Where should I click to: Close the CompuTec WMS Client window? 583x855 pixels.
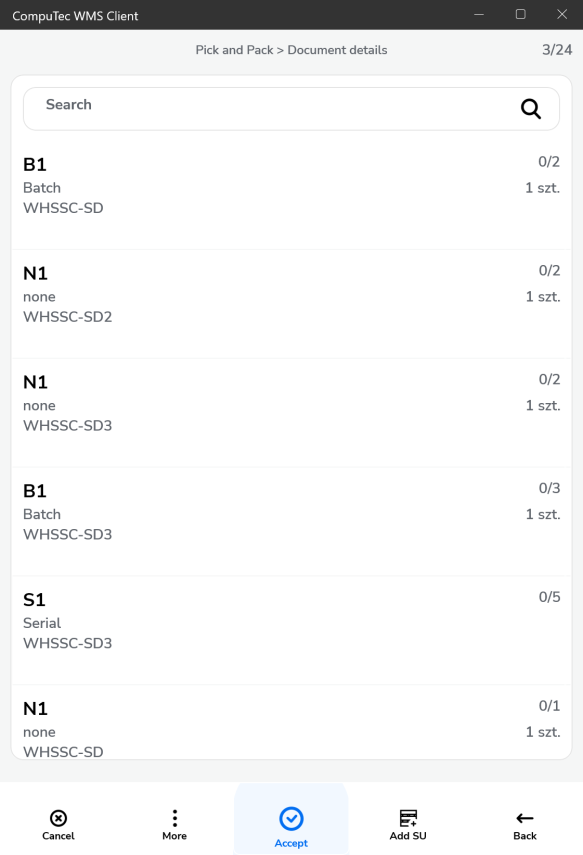point(562,15)
